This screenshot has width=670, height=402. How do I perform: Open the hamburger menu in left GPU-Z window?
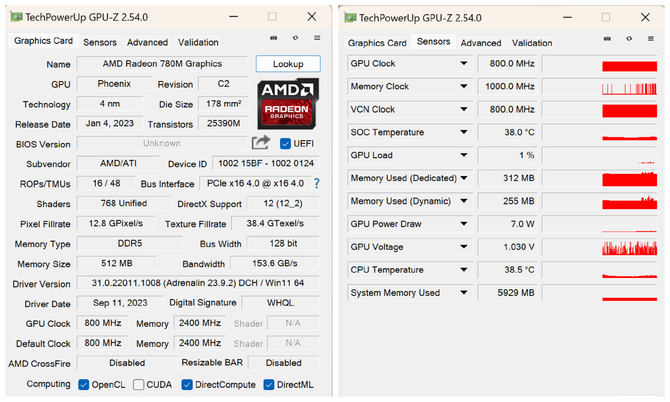(x=317, y=38)
